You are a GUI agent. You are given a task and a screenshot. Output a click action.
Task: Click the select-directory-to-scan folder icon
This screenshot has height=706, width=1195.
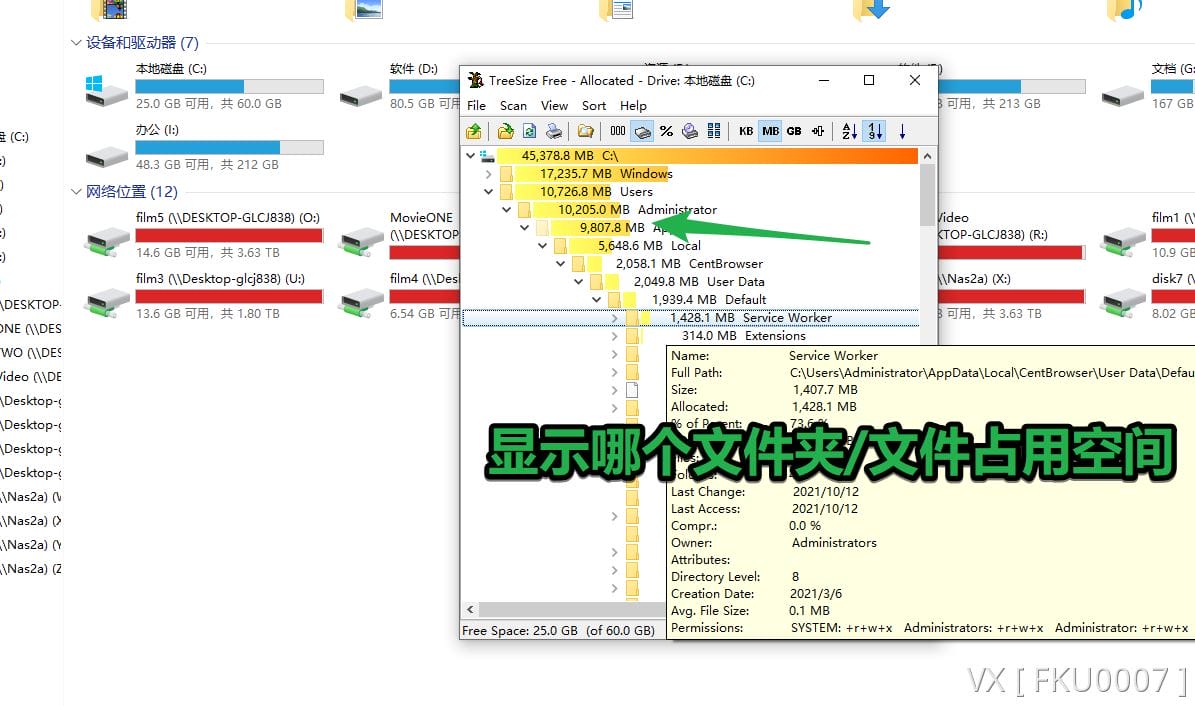[505, 131]
